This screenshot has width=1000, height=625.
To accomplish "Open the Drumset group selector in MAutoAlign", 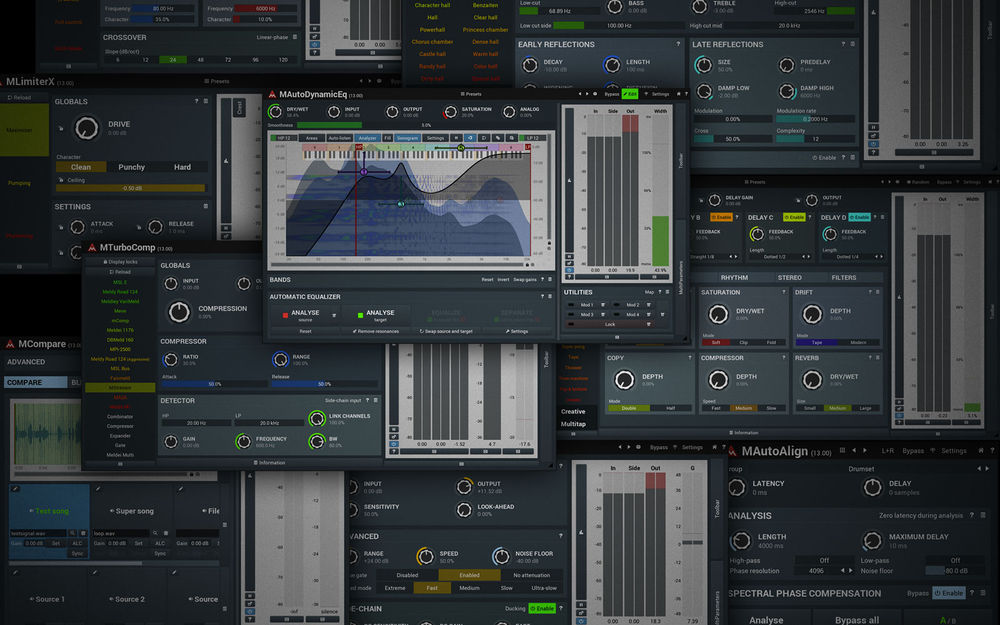I will [861, 469].
